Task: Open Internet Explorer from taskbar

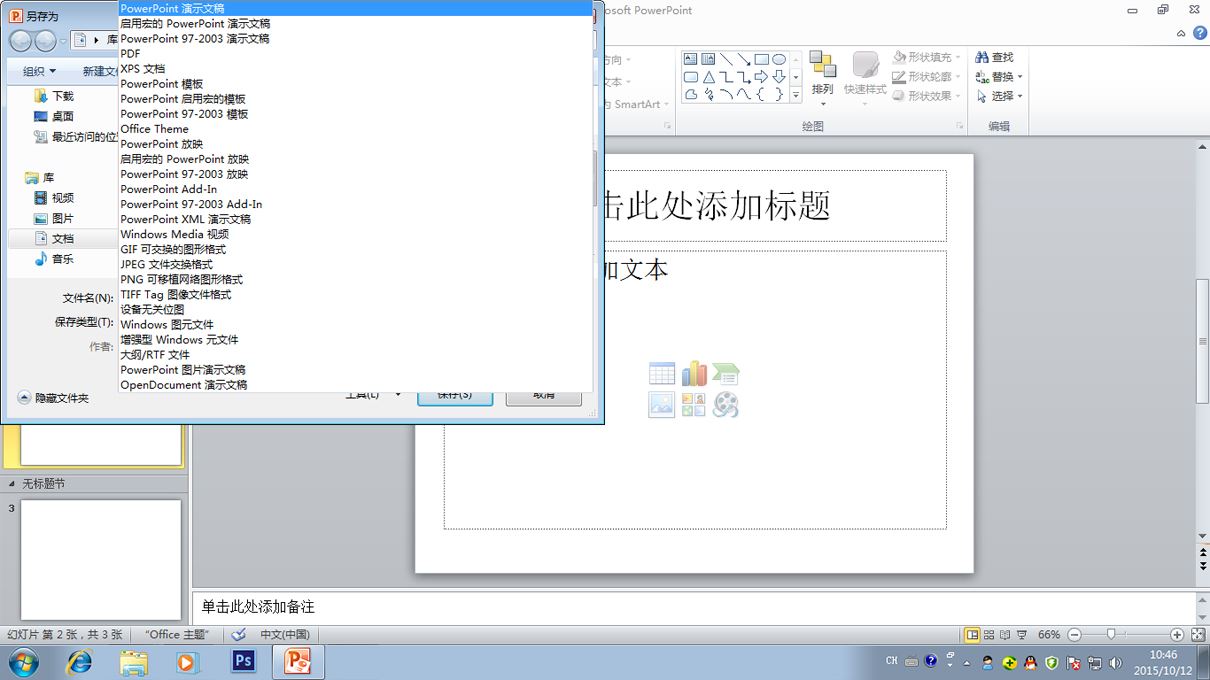Action: 78,661
